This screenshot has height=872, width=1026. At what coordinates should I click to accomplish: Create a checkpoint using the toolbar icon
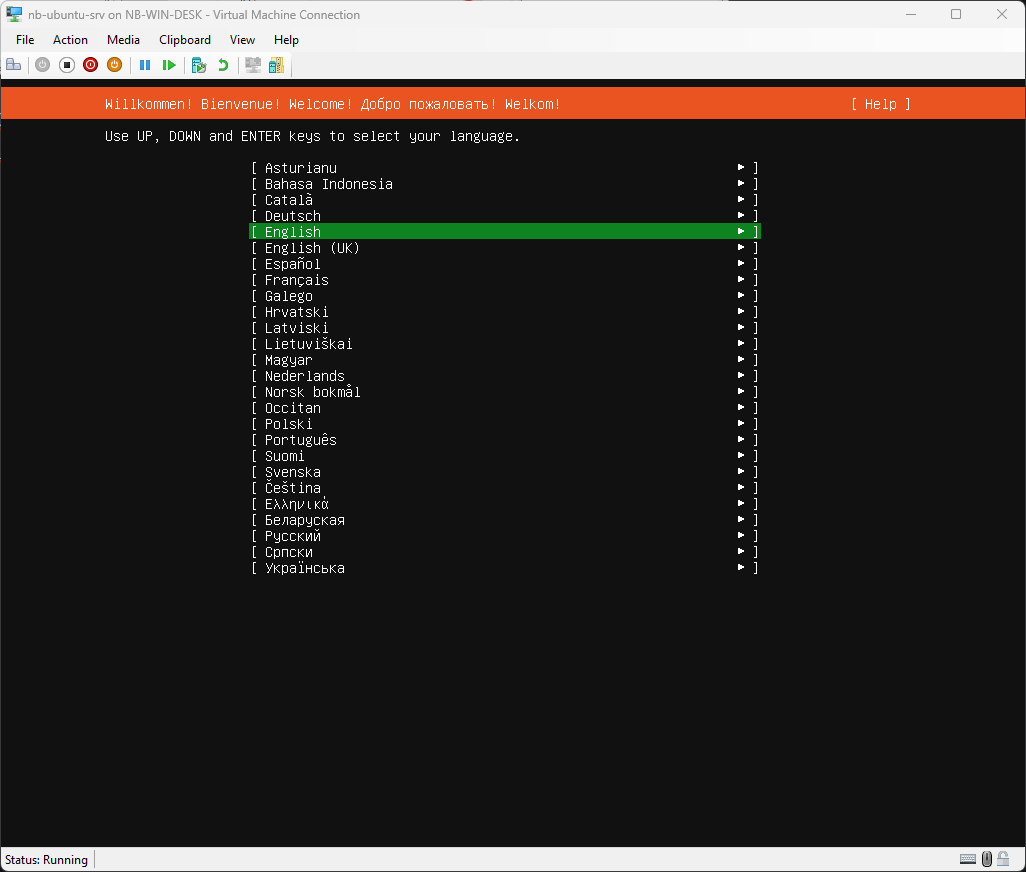point(199,65)
